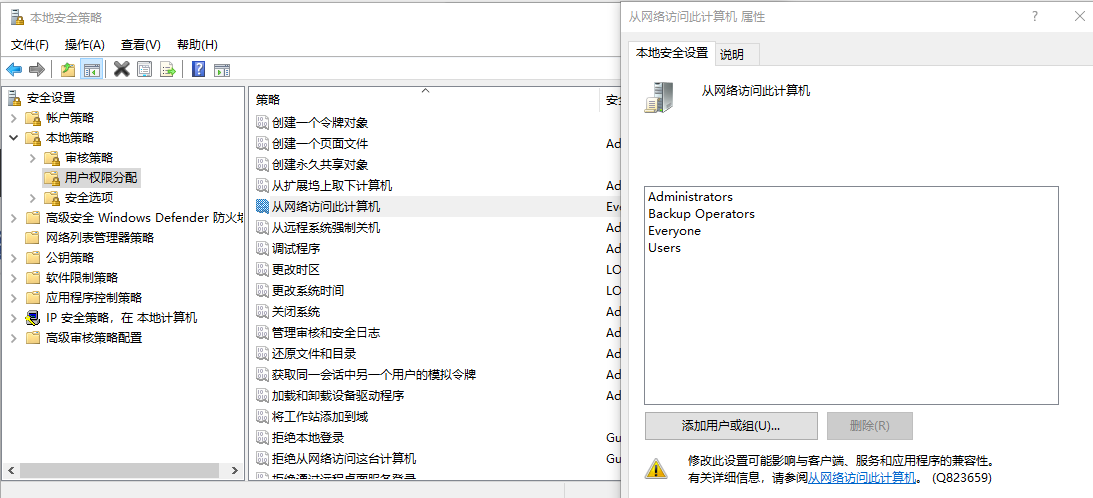Expand the 安全选项 tree node
1093x498 pixels.
click(33, 198)
